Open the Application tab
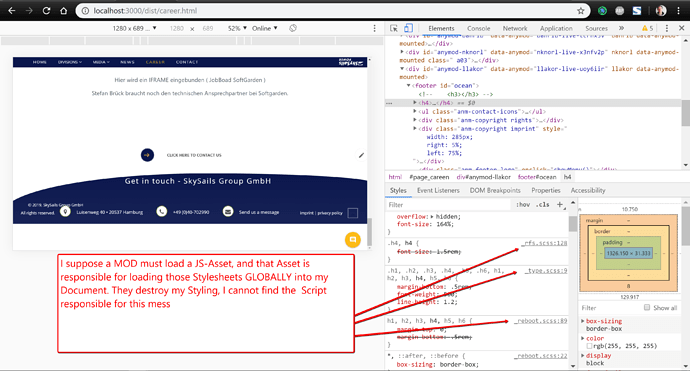 click(556, 28)
